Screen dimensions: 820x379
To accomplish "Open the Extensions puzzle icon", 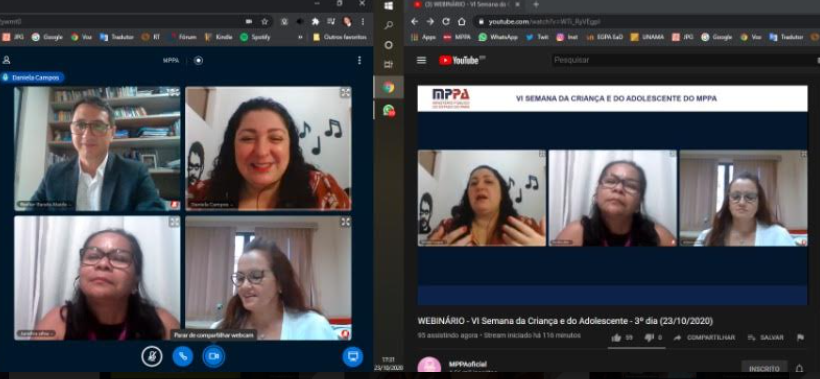I will pos(315,22).
